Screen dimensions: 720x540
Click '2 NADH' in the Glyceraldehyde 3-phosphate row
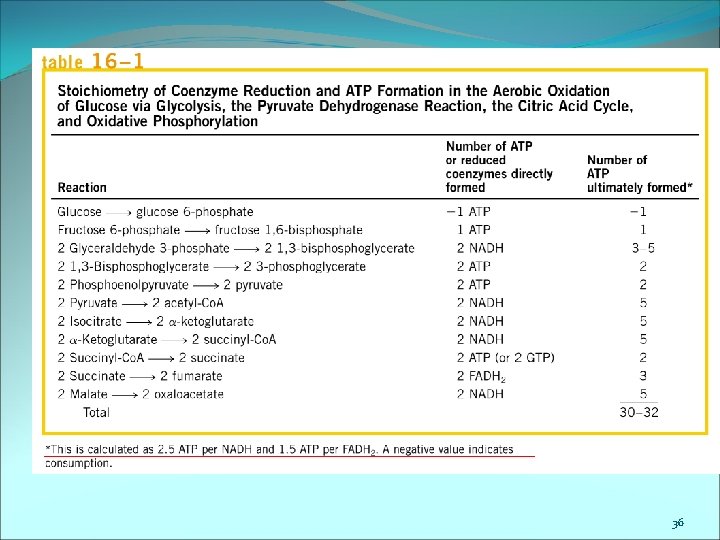click(480, 248)
